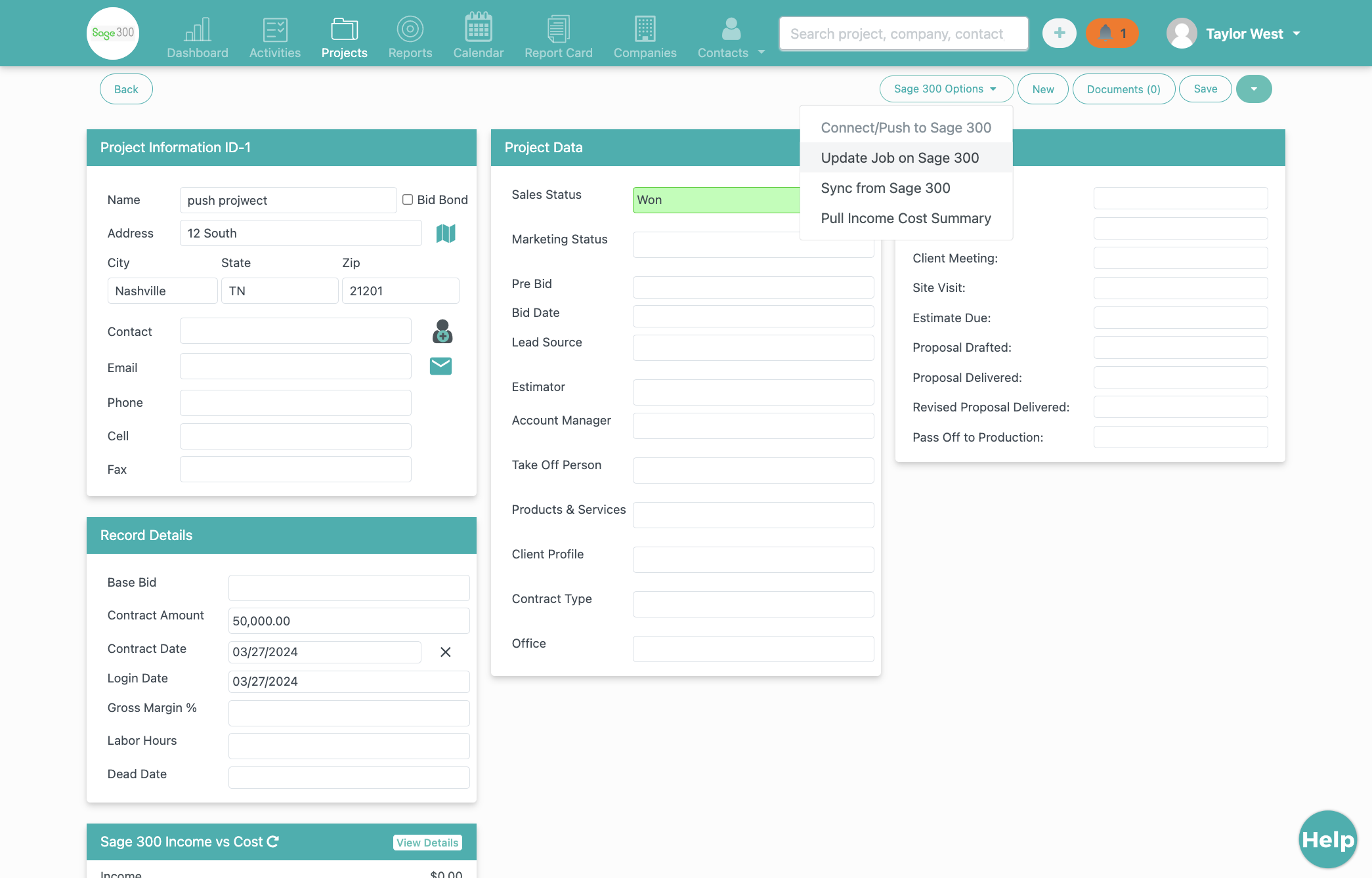Choose Pull Income Cost Summary

point(906,218)
